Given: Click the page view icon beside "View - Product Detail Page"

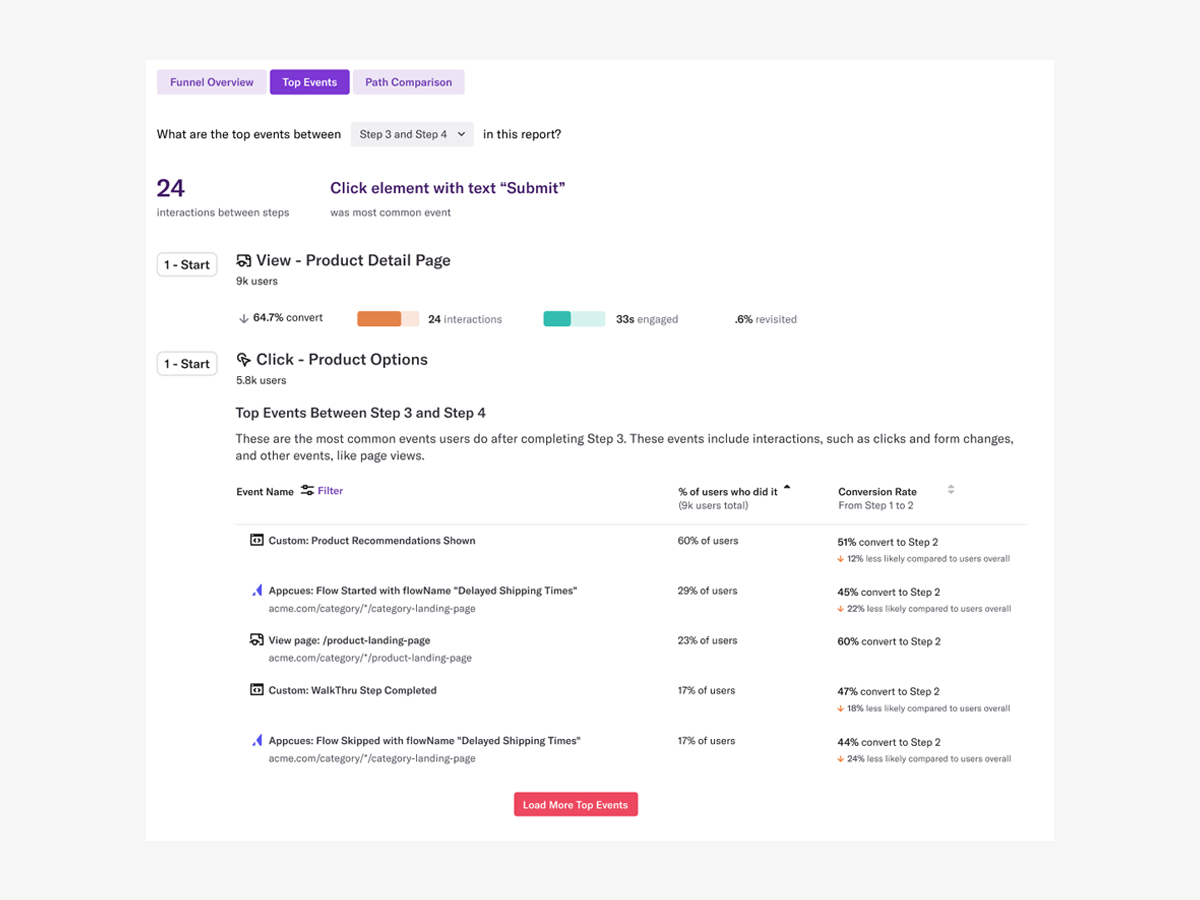Looking at the screenshot, I should click(242, 259).
